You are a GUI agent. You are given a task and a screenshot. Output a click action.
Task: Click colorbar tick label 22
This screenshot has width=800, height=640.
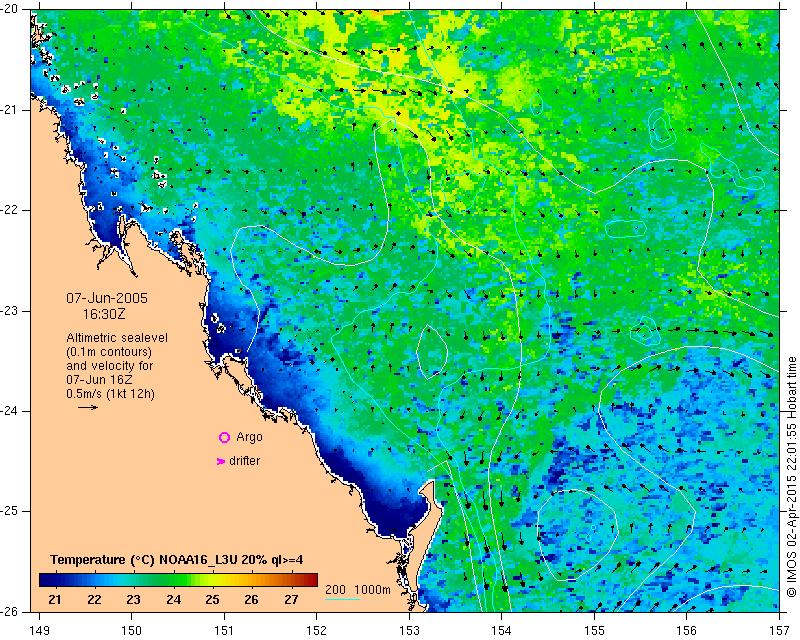click(x=94, y=600)
